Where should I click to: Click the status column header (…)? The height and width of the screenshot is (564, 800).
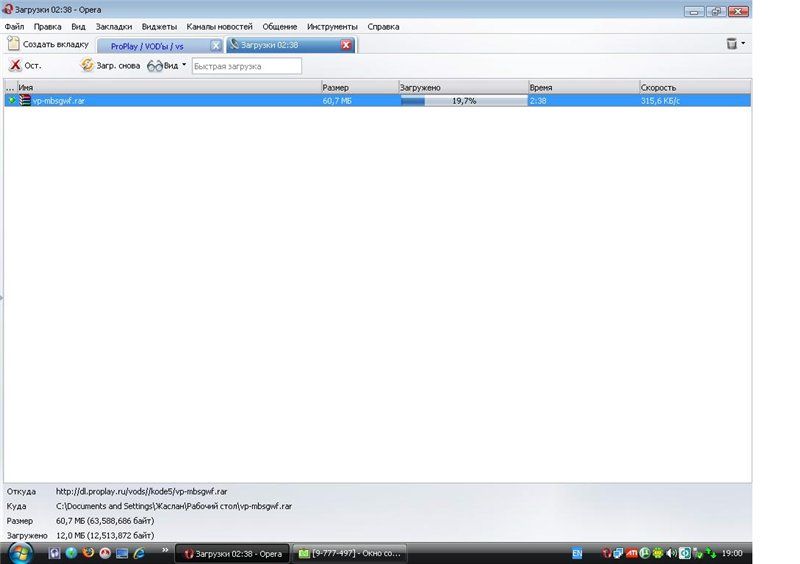coord(10,87)
